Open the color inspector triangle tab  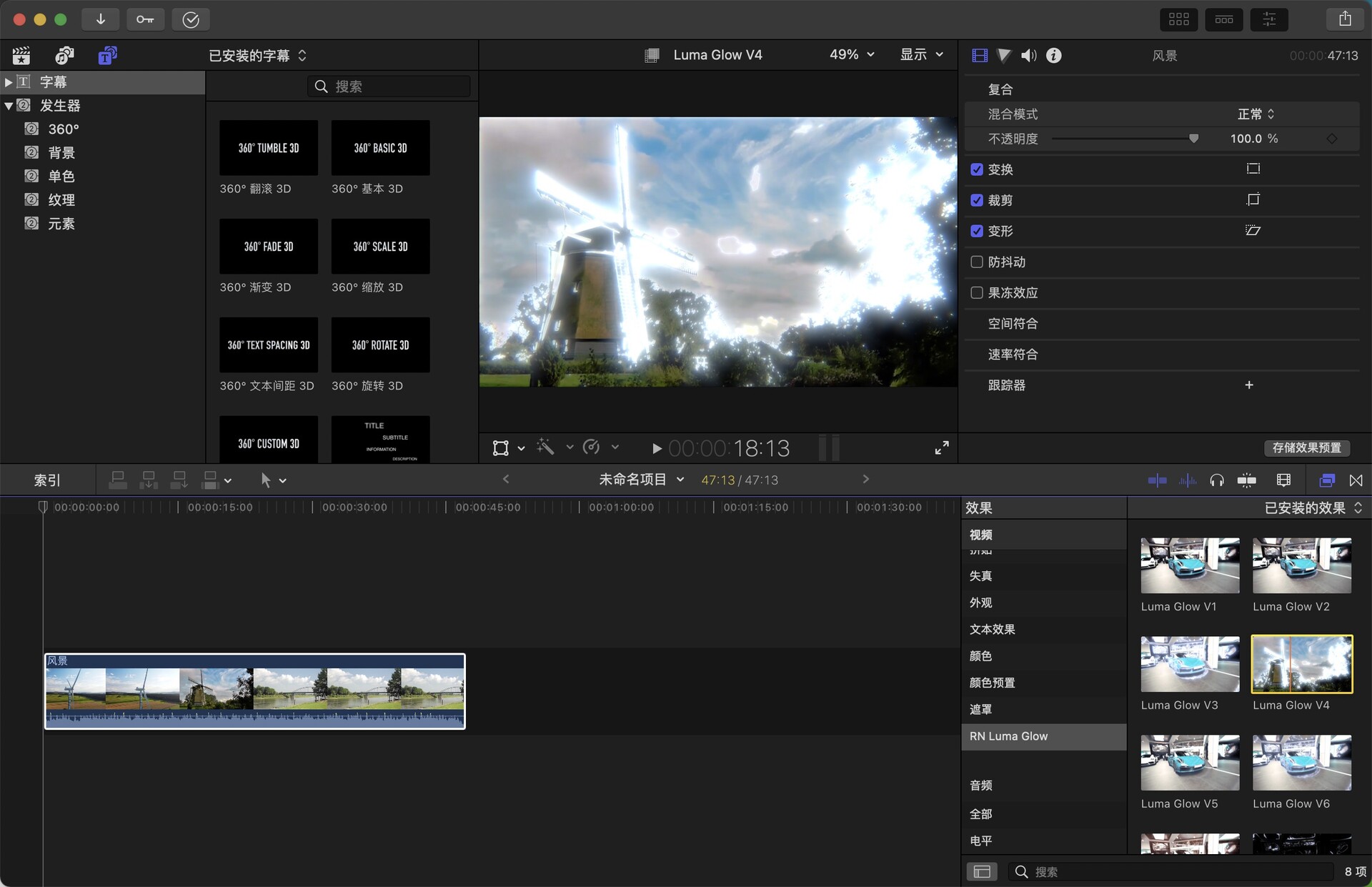pyautogui.click(x=1004, y=55)
